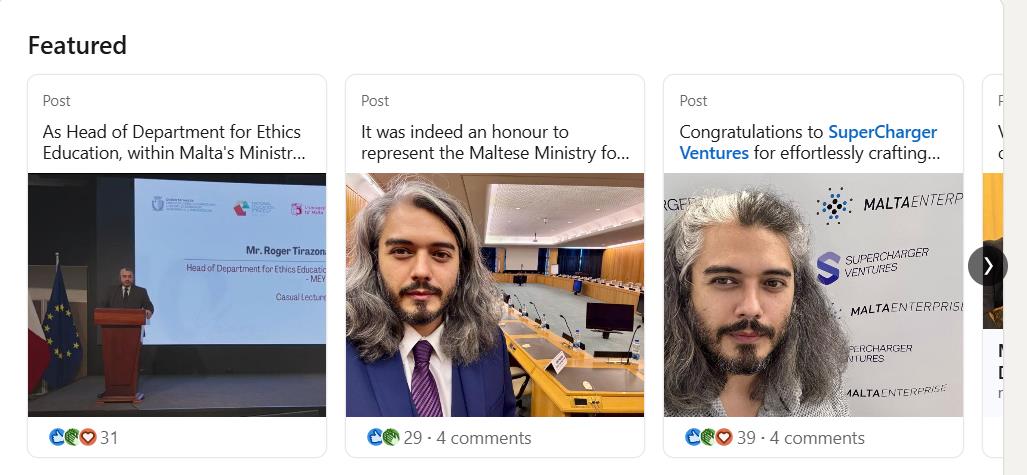Open the "As Head of Department for Ethics" post text
The height and width of the screenshot is (475, 1027).
172,142
